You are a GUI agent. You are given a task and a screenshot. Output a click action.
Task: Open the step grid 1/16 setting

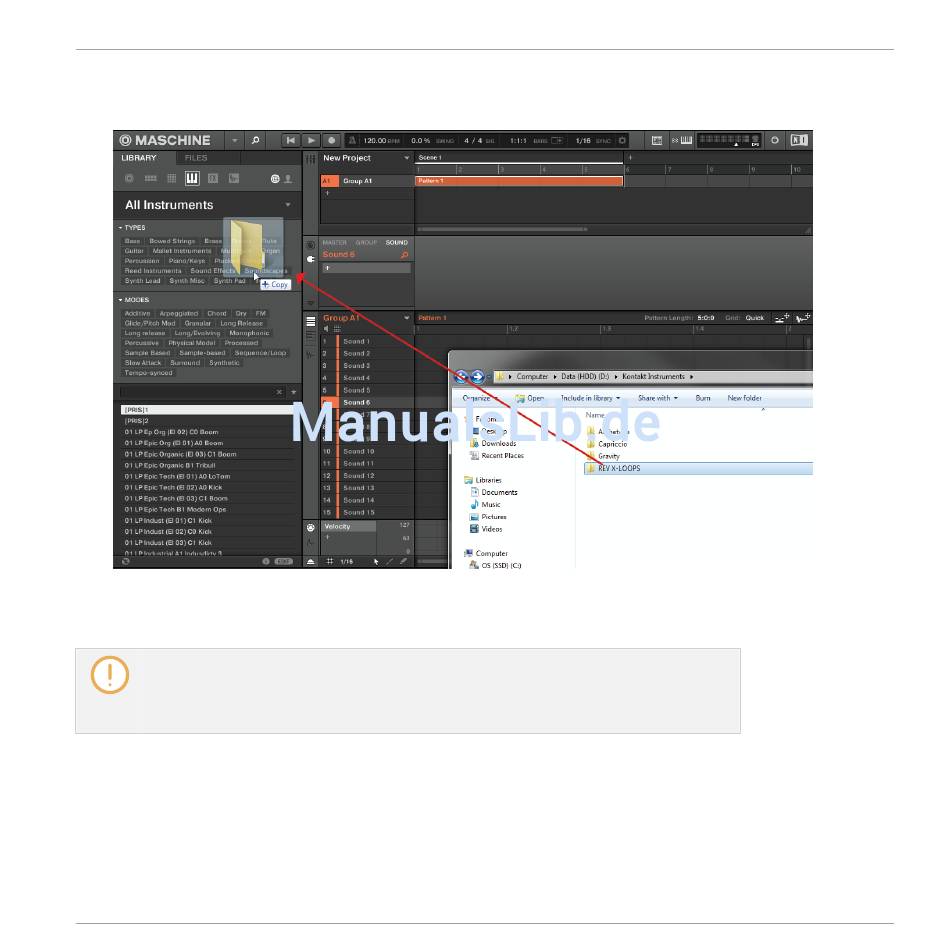point(346,562)
